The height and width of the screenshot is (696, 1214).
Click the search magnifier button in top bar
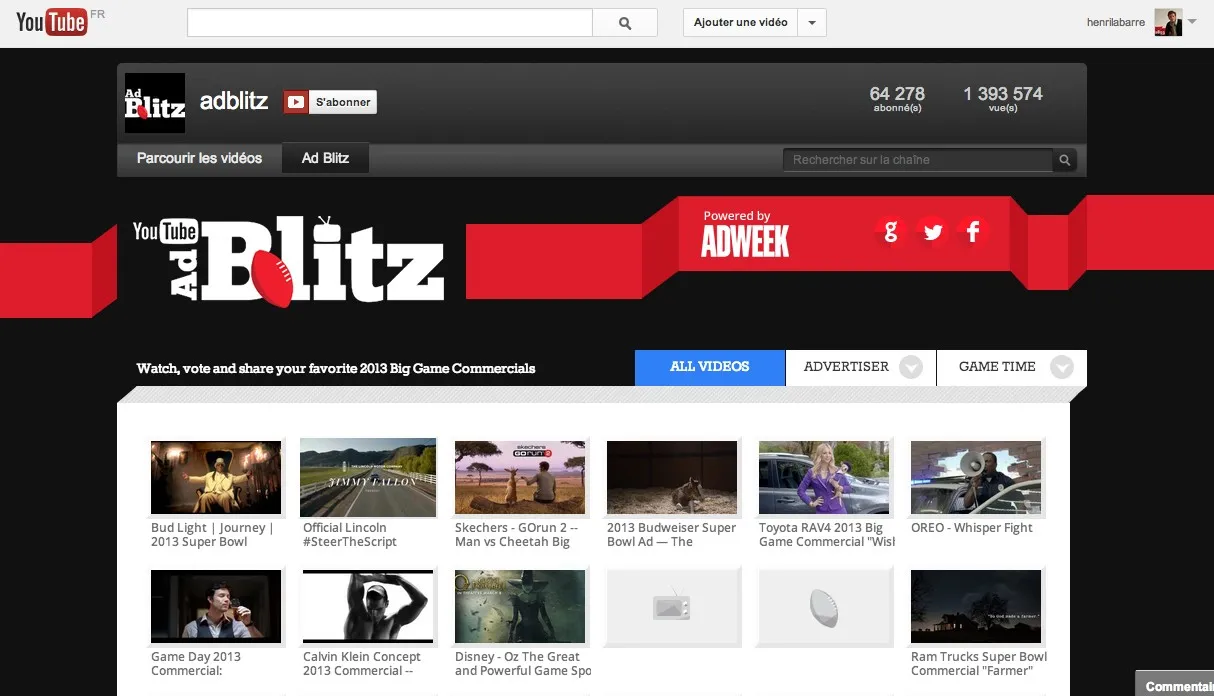(625, 23)
